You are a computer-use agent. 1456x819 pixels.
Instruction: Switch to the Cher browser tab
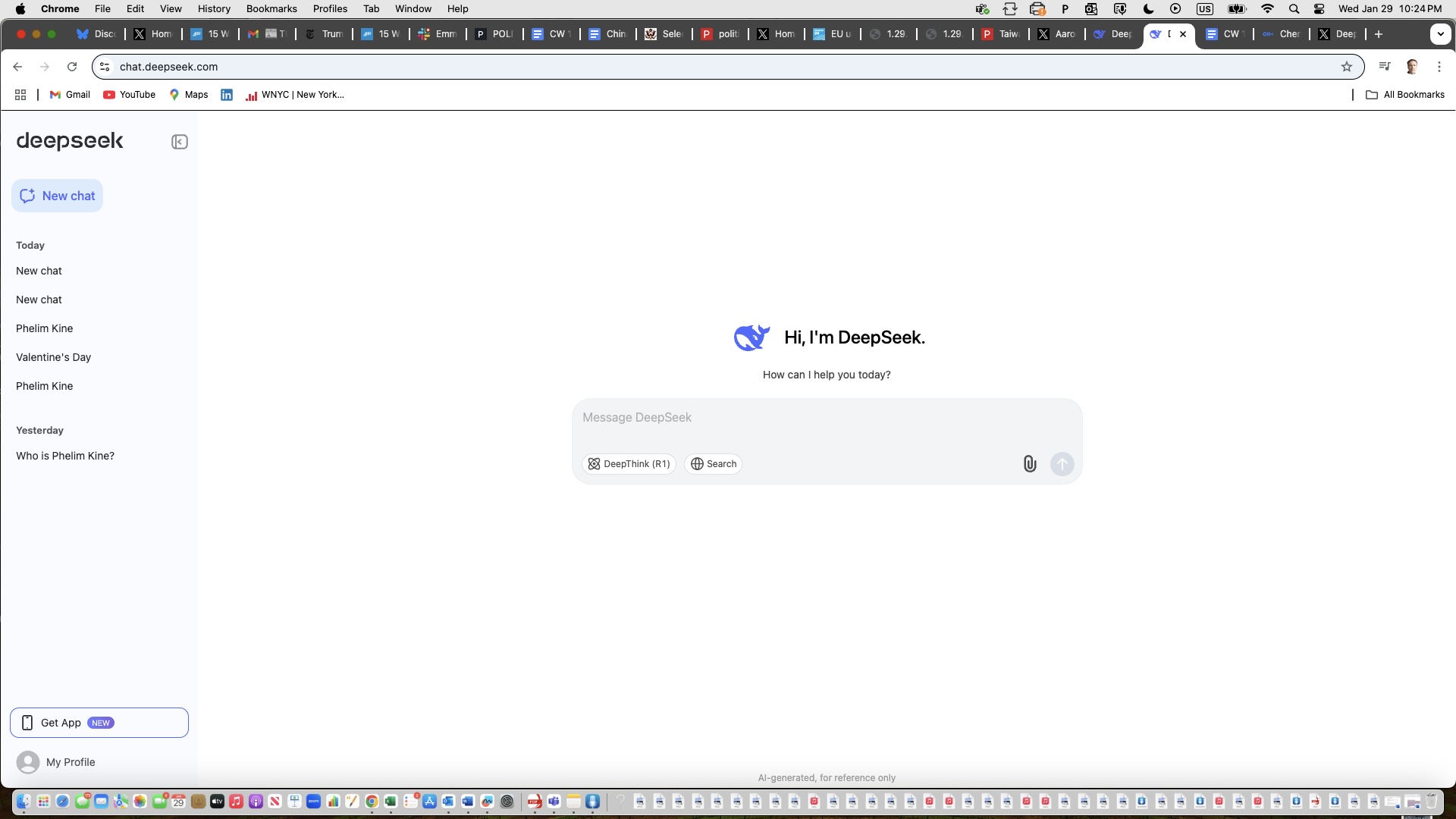click(x=1282, y=34)
